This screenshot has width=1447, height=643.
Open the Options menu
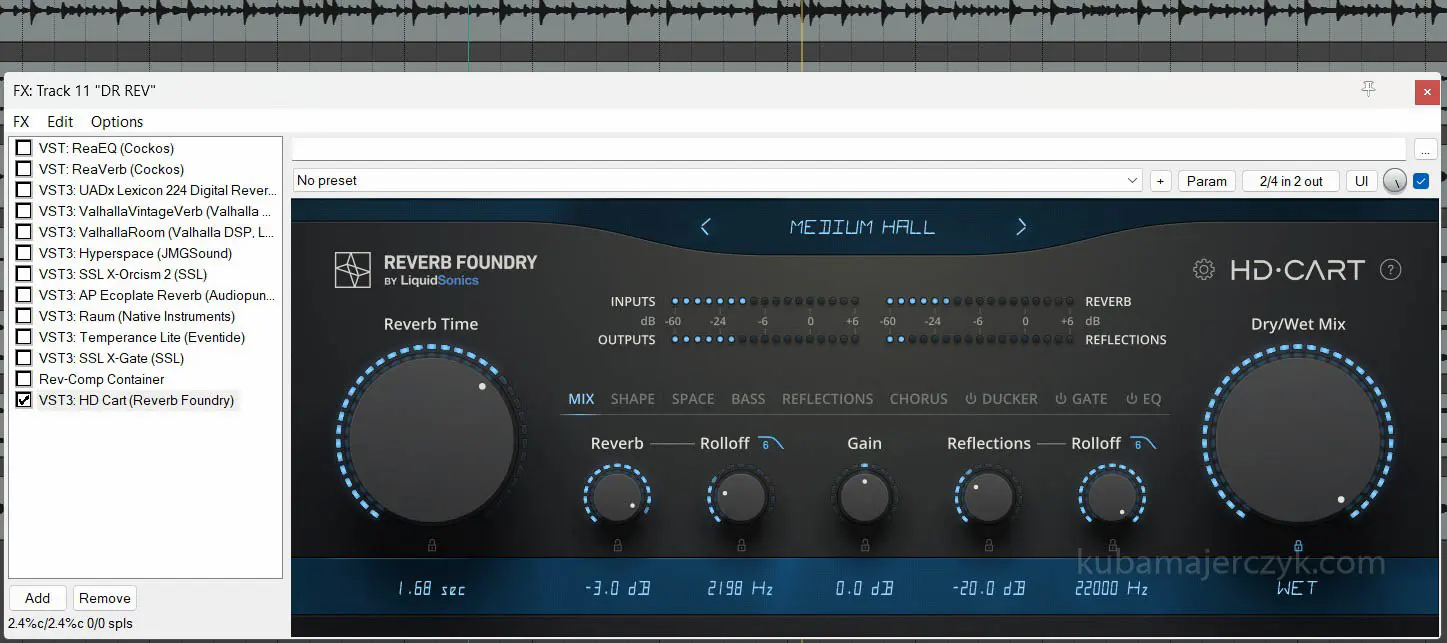[117, 122]
